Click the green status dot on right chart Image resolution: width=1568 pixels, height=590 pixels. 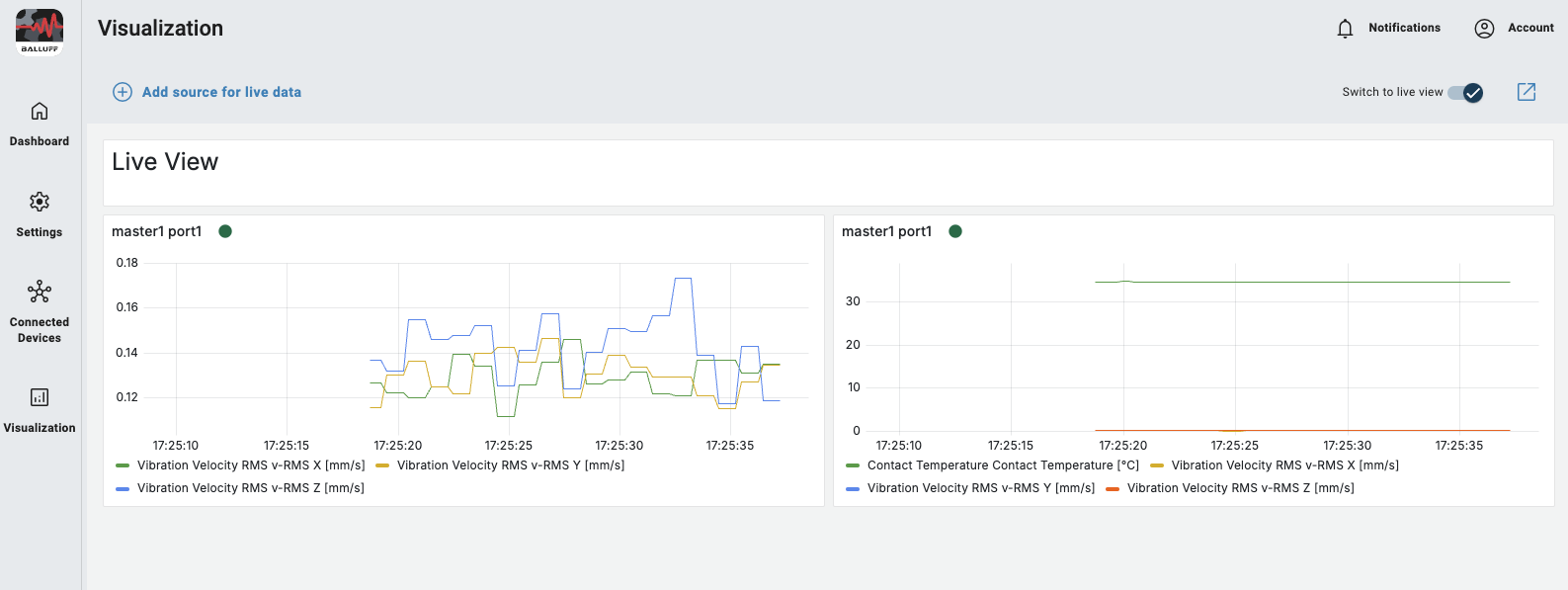(955, 231)
